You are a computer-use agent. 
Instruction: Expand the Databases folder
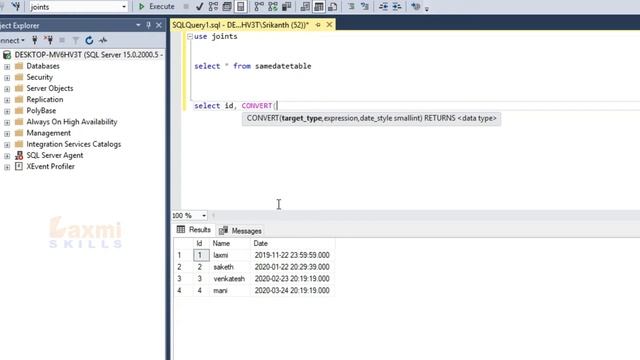click(x=7, y=67)
